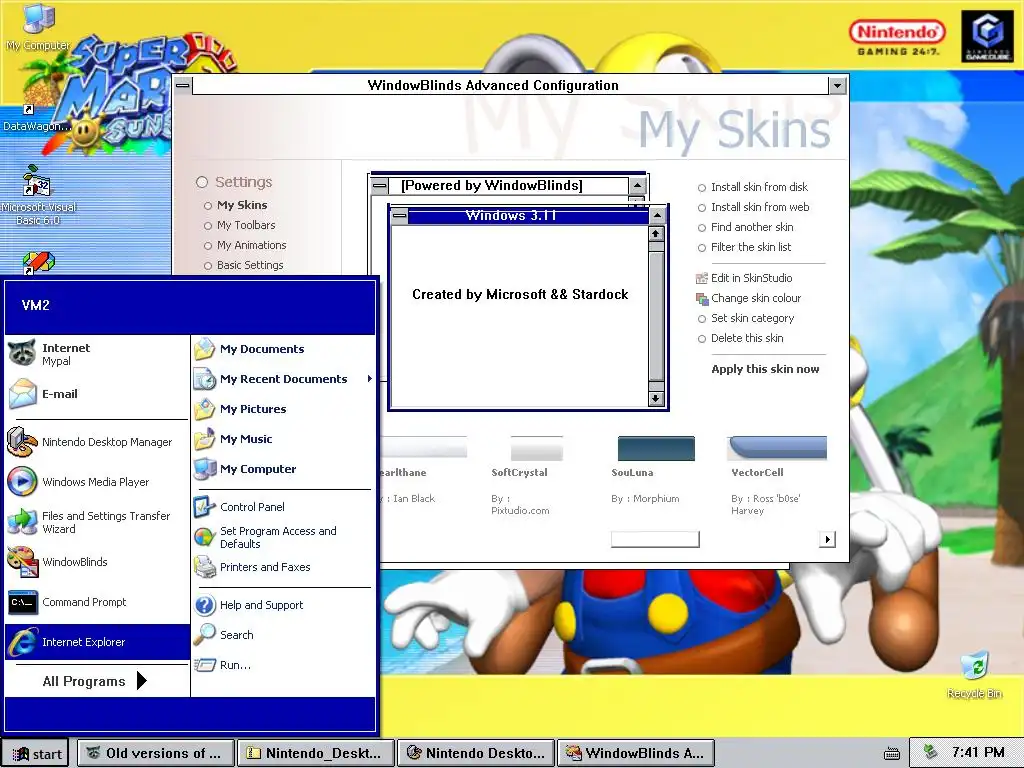The image size is (1024, 768).
Task: Launch Internet Explorer from Start menu
Action: coord(97,642)
